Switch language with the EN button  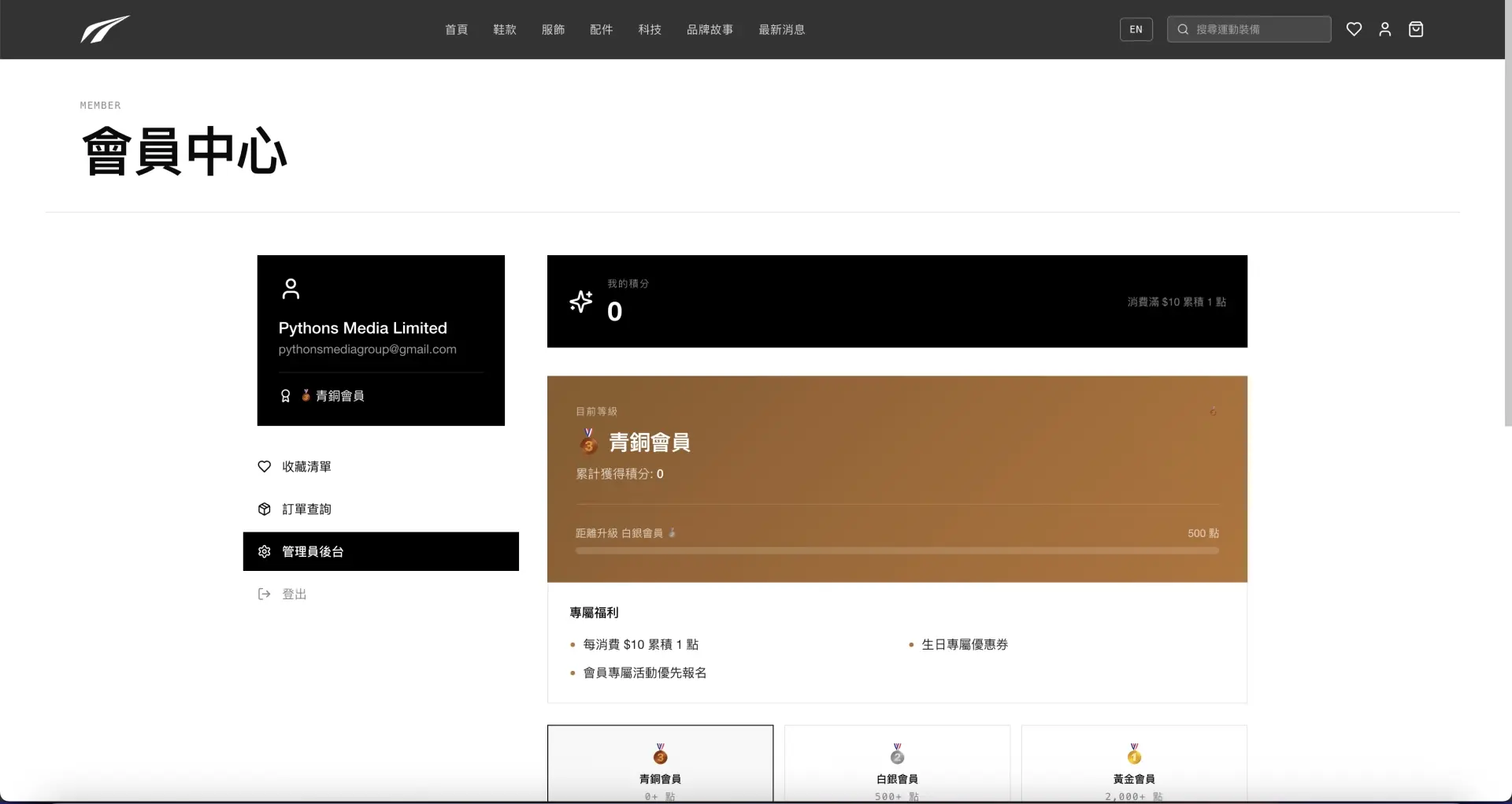click(1136, 29)
